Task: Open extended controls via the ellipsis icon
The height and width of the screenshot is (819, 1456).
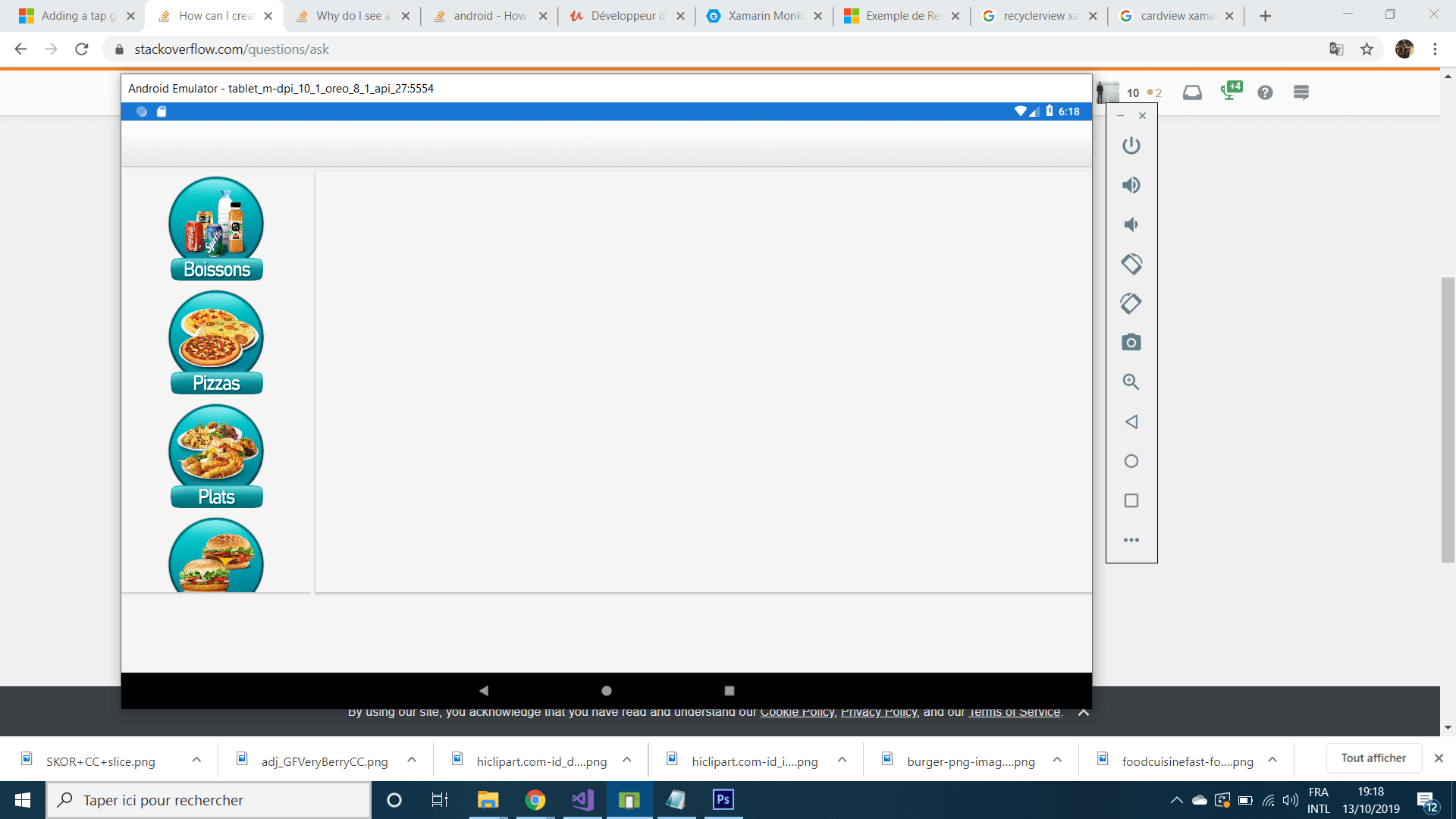Action: pos(1131,539)
